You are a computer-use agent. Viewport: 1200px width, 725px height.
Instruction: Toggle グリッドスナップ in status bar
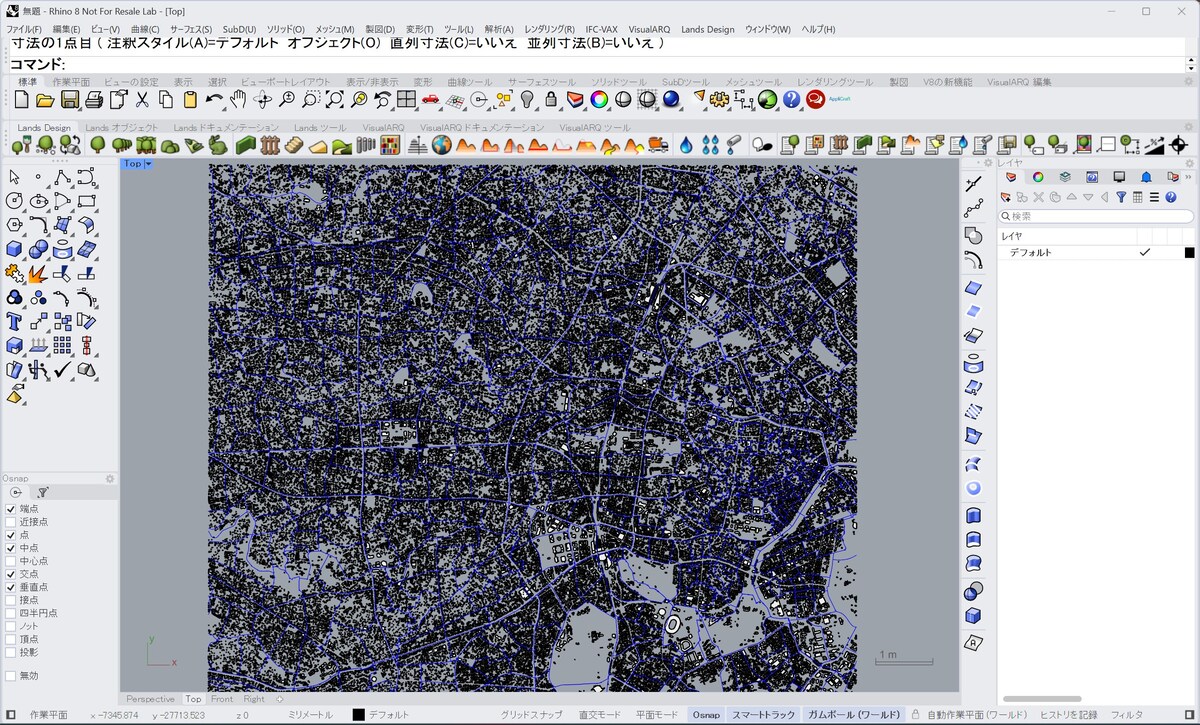pos(531,715)
